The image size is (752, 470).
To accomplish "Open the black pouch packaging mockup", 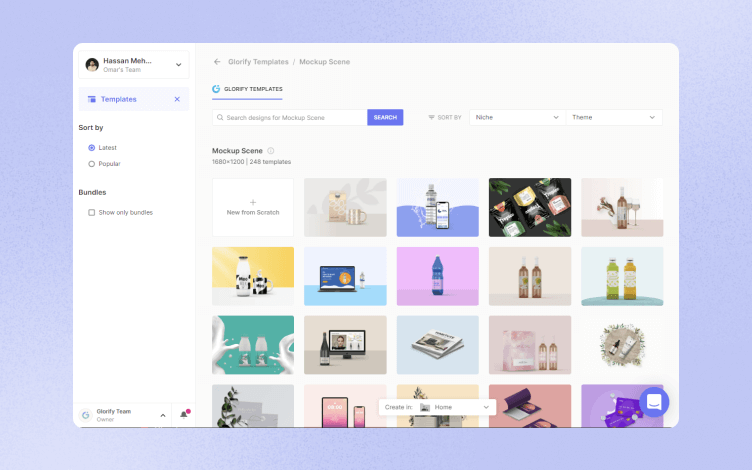I will 530,207.
